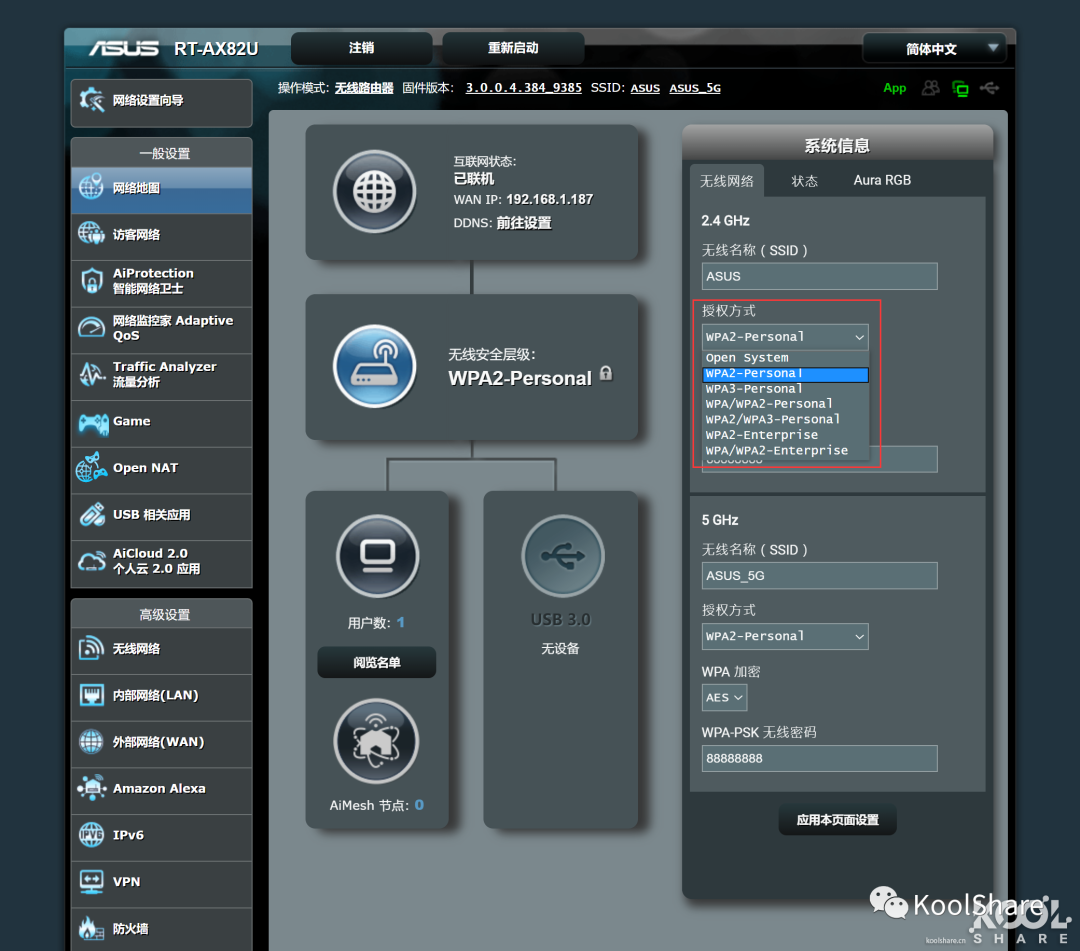Click the 5 GHz WPA-PSK password field

(x=820, y=758)
